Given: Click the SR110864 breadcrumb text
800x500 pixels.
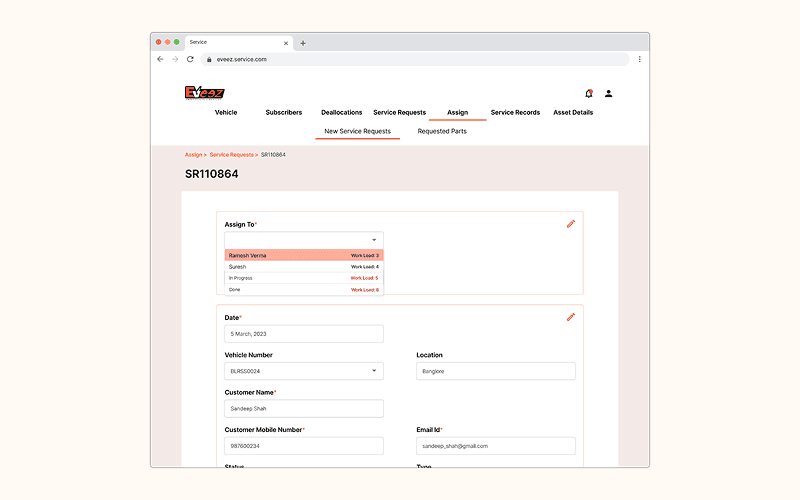Looking at the screenshot, I should click(273, 155).
